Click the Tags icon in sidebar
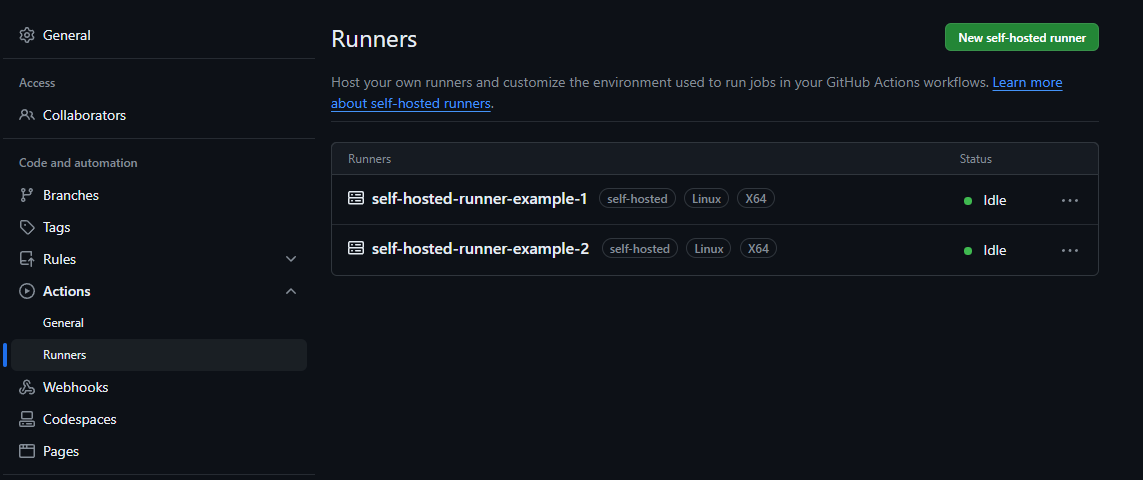Viewport: 1143px width, 480px height. (27, 227)
